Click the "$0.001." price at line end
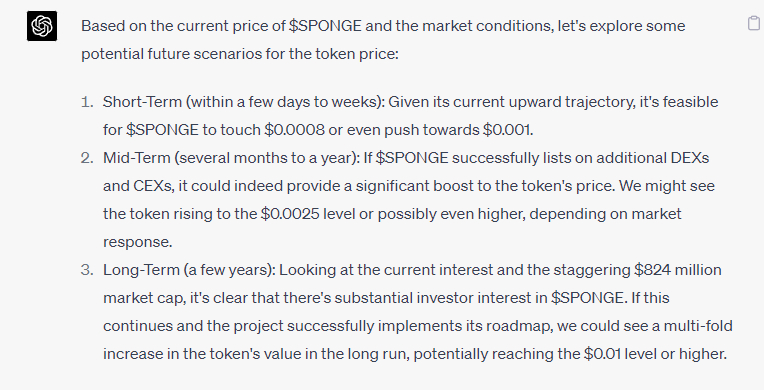This screenshot has width=764, height=390. click(x=508, y=130)
